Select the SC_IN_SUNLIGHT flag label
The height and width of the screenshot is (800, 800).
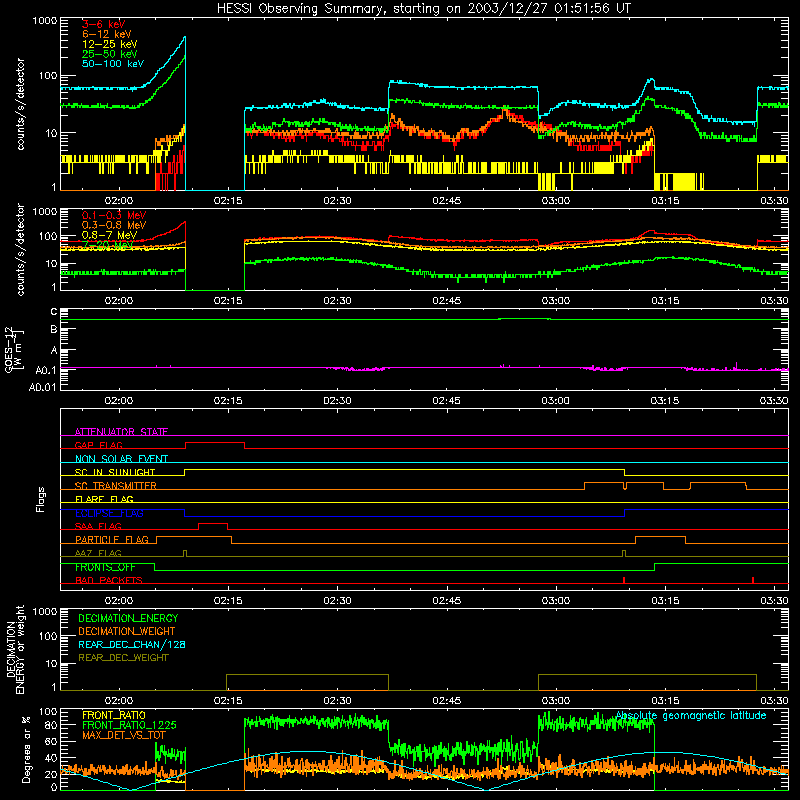(115, 472)
